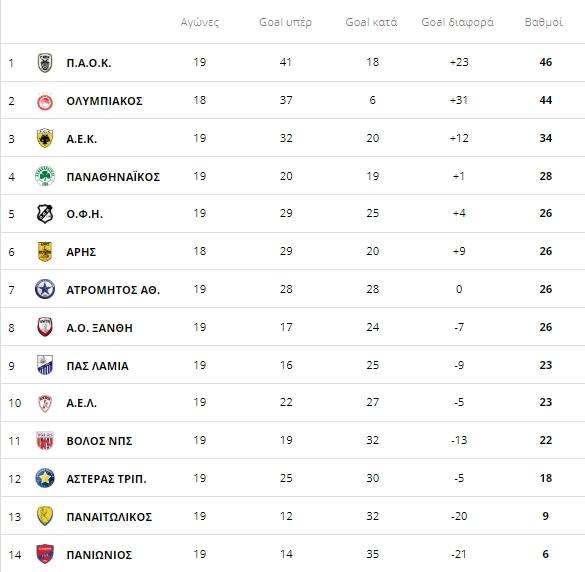The width and height of the screenshot is (585, 572).
Task: Sort by the Goal διαφορά column header
Action: pos(457,22)
